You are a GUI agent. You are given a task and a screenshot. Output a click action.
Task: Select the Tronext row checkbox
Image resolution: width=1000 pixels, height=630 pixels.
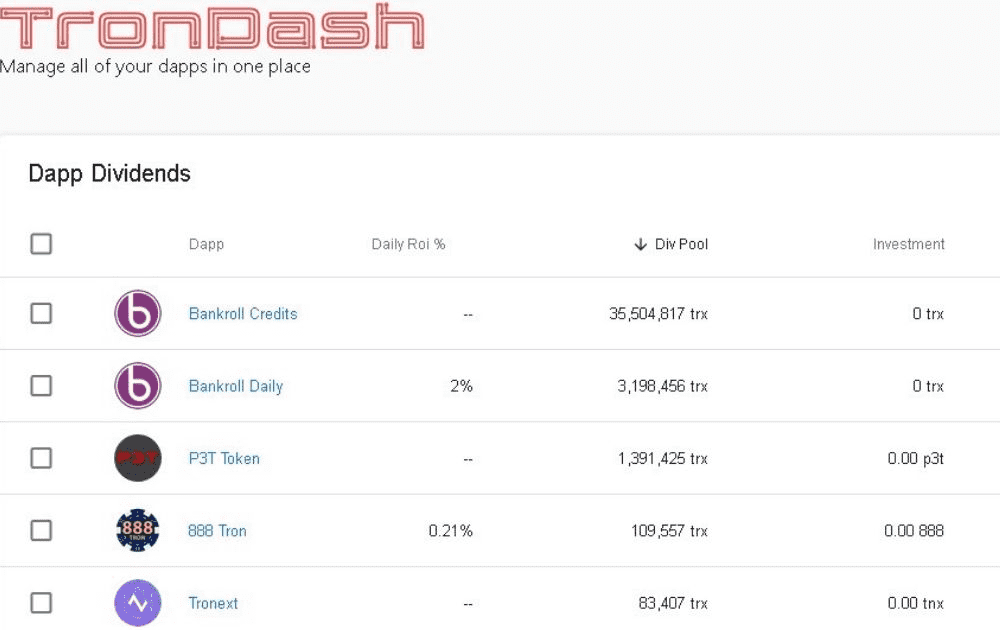coord(41,603)
